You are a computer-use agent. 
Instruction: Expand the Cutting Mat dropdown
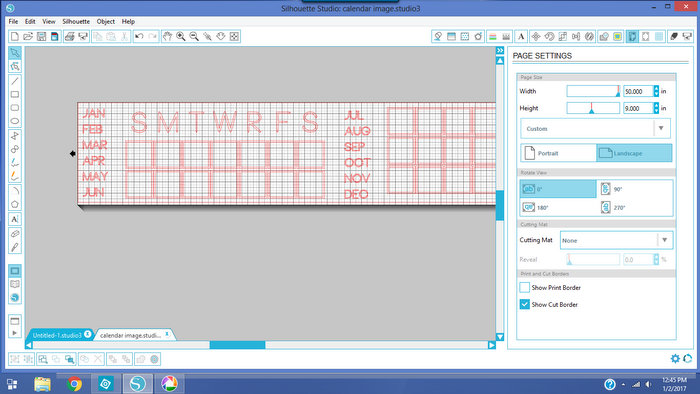[x=616, y=240]
